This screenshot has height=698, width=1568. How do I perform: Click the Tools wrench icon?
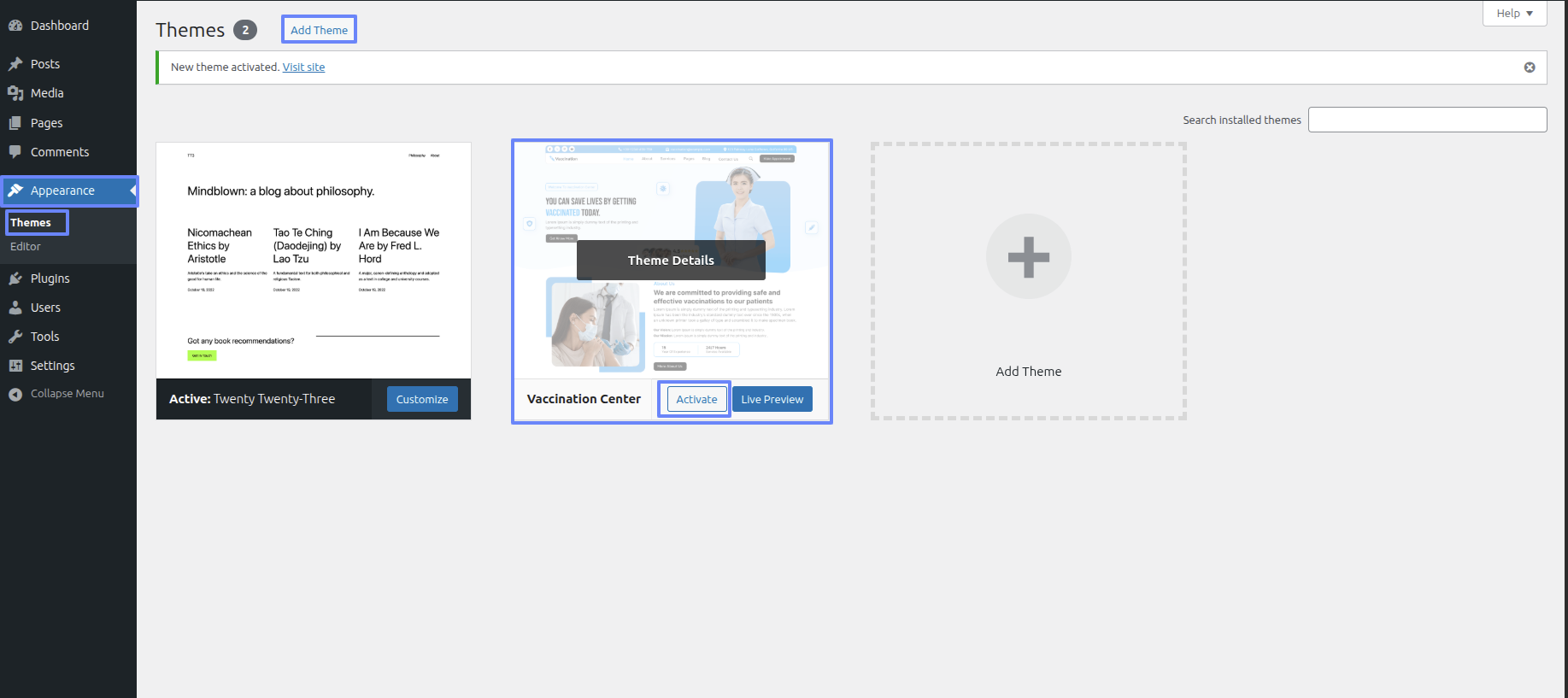[15, 337]
